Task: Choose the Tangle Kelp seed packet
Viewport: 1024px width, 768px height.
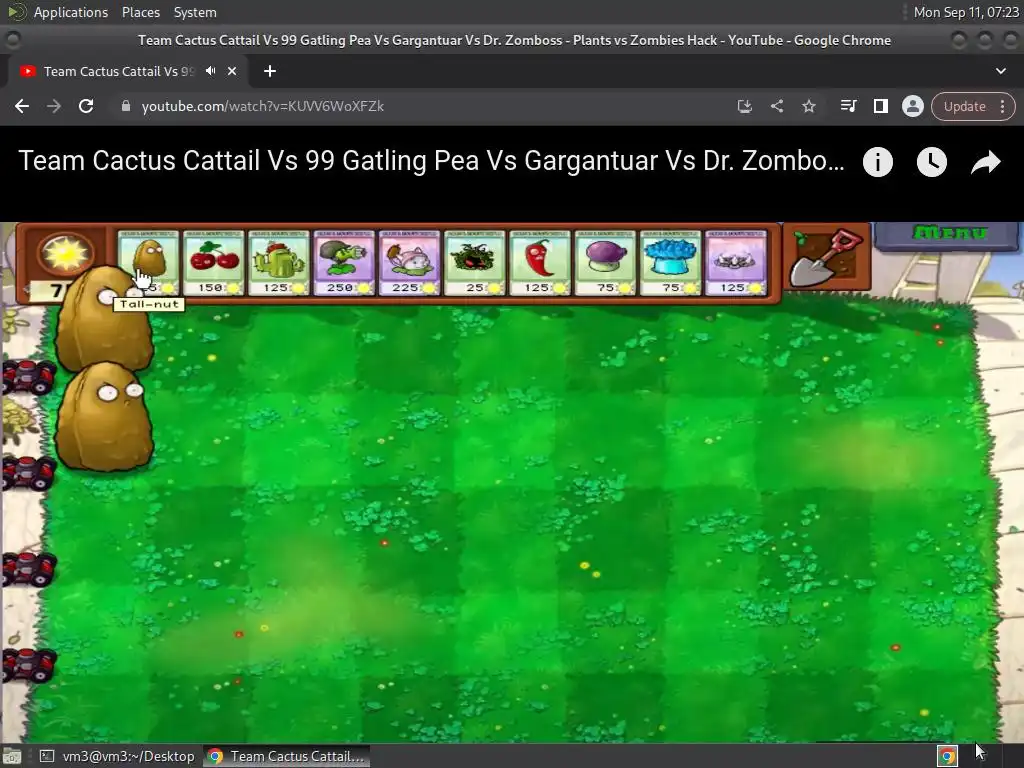Action: point(475,263)
